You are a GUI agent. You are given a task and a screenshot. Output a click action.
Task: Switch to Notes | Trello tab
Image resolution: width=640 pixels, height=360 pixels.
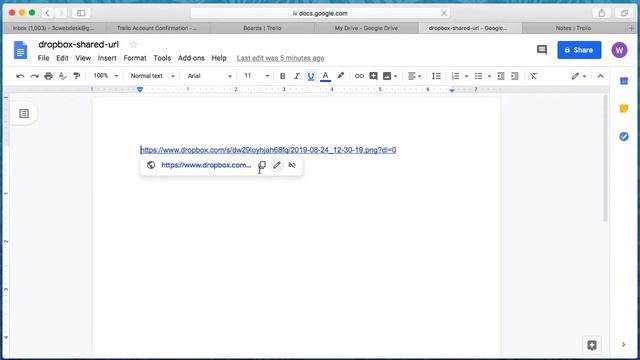[573, 28]
